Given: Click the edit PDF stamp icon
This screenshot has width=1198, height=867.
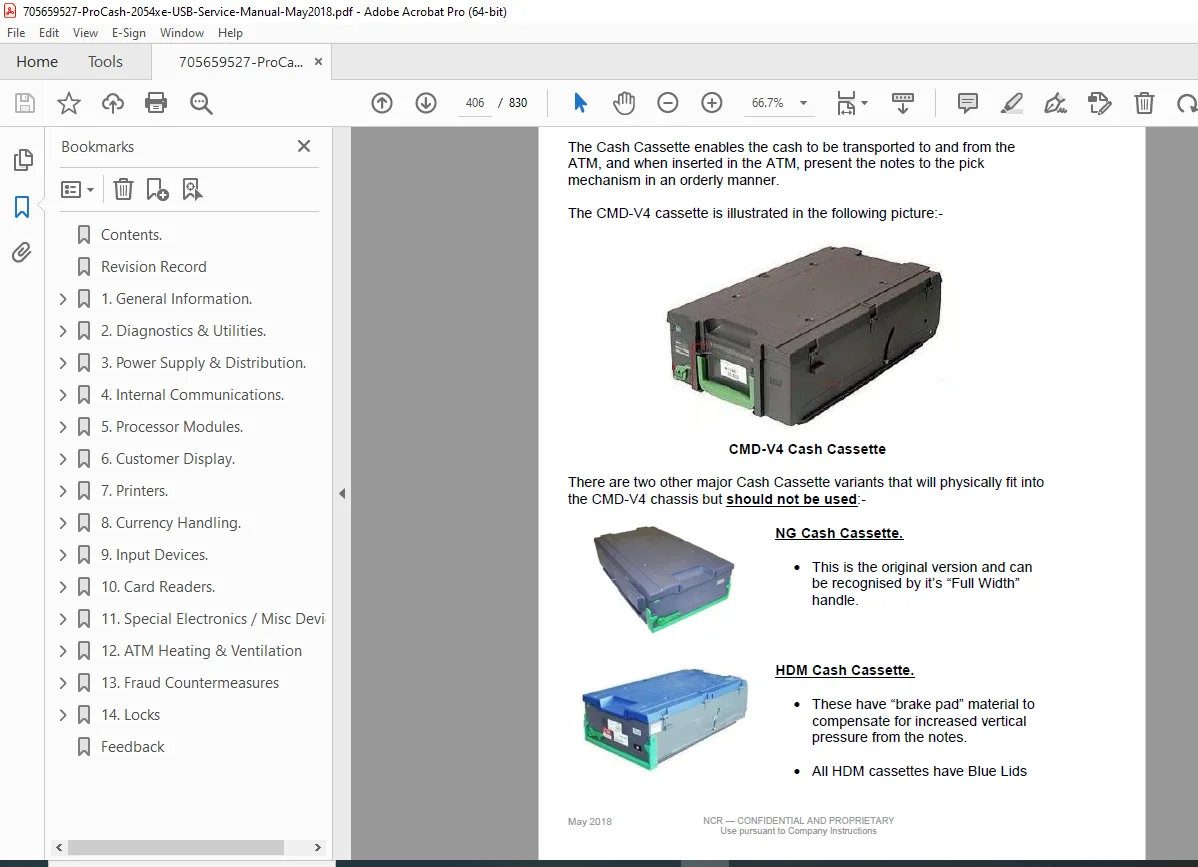Looking at the screenshot, I should click(x=1099, y=102).
